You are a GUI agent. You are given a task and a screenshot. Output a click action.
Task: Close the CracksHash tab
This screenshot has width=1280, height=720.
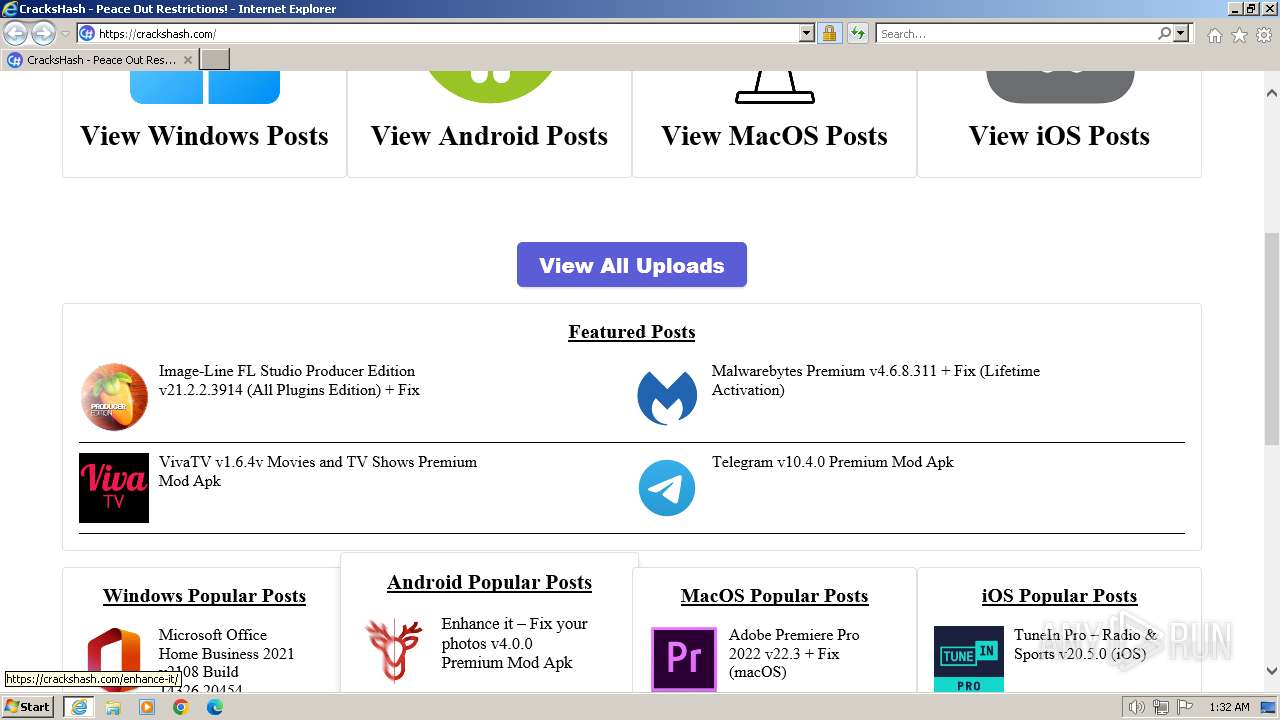point(187,60)
